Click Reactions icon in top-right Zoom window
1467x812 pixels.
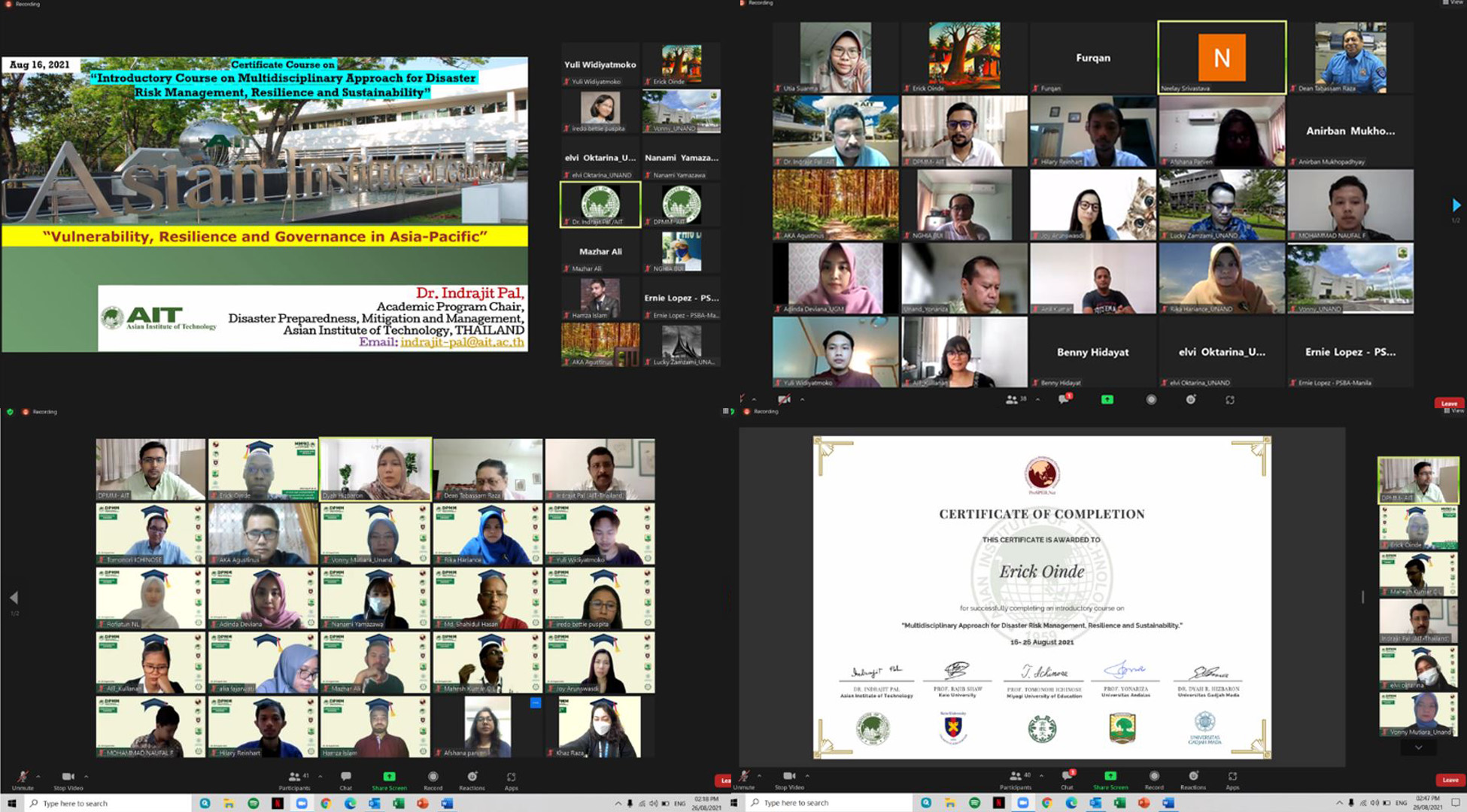coord(1190,400)
